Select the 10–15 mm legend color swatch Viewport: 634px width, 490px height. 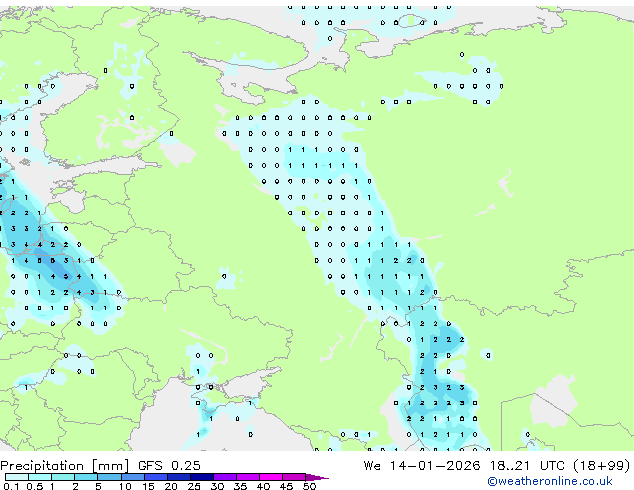tap(132, 477)
